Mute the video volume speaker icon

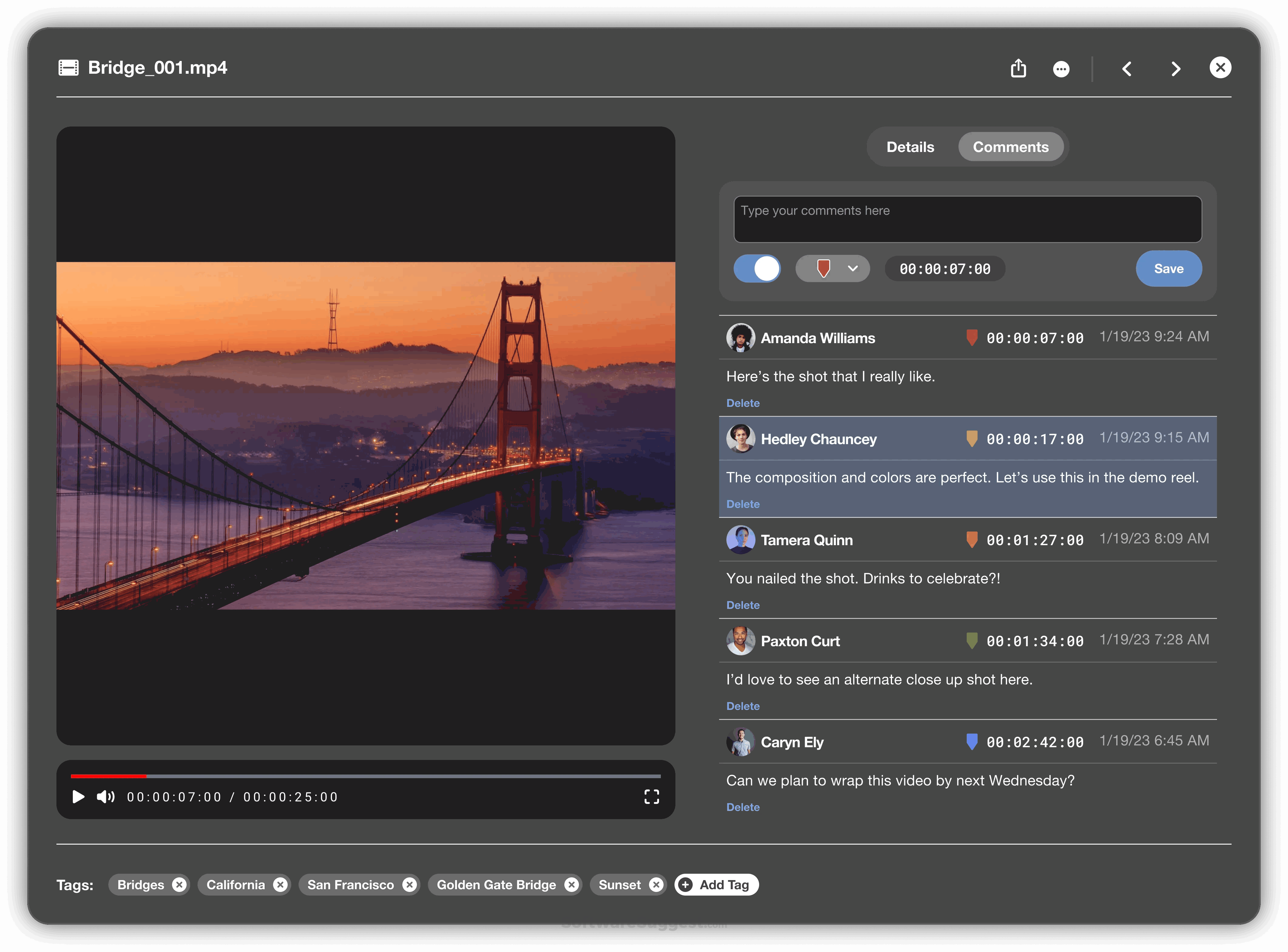(x=106, y=796)
